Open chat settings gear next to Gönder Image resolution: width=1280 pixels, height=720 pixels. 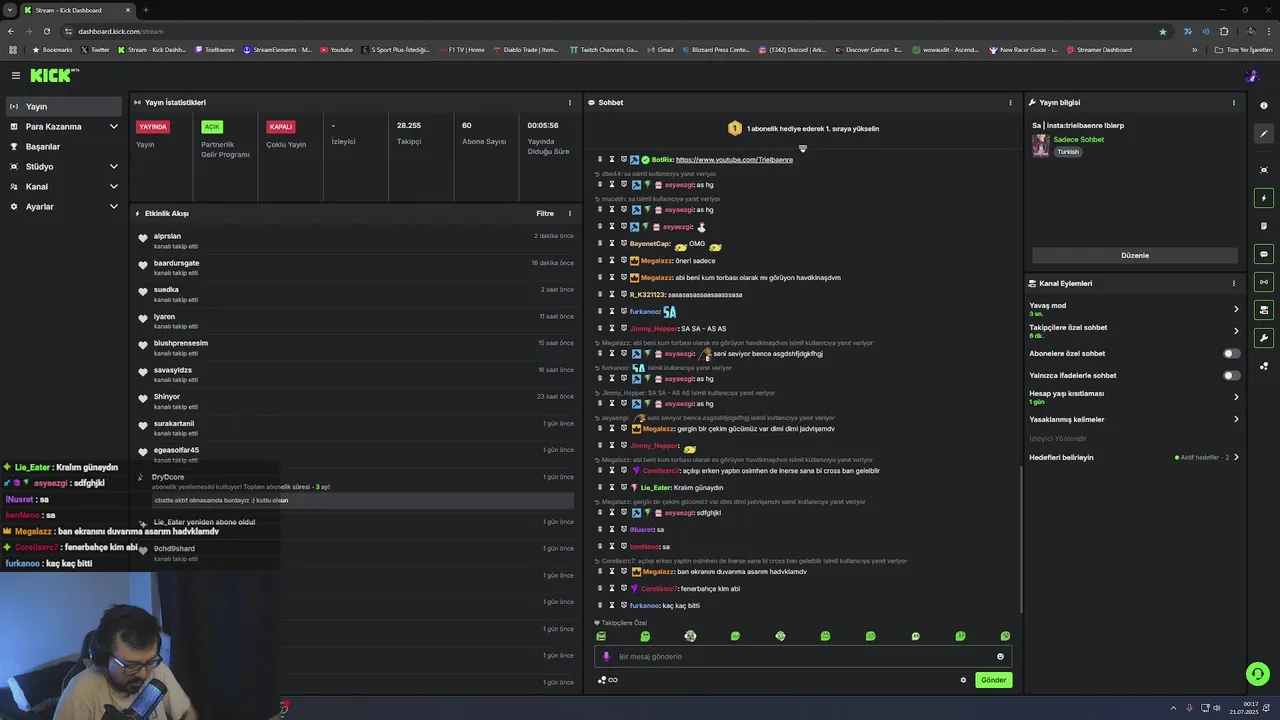[x=963, y=680]
